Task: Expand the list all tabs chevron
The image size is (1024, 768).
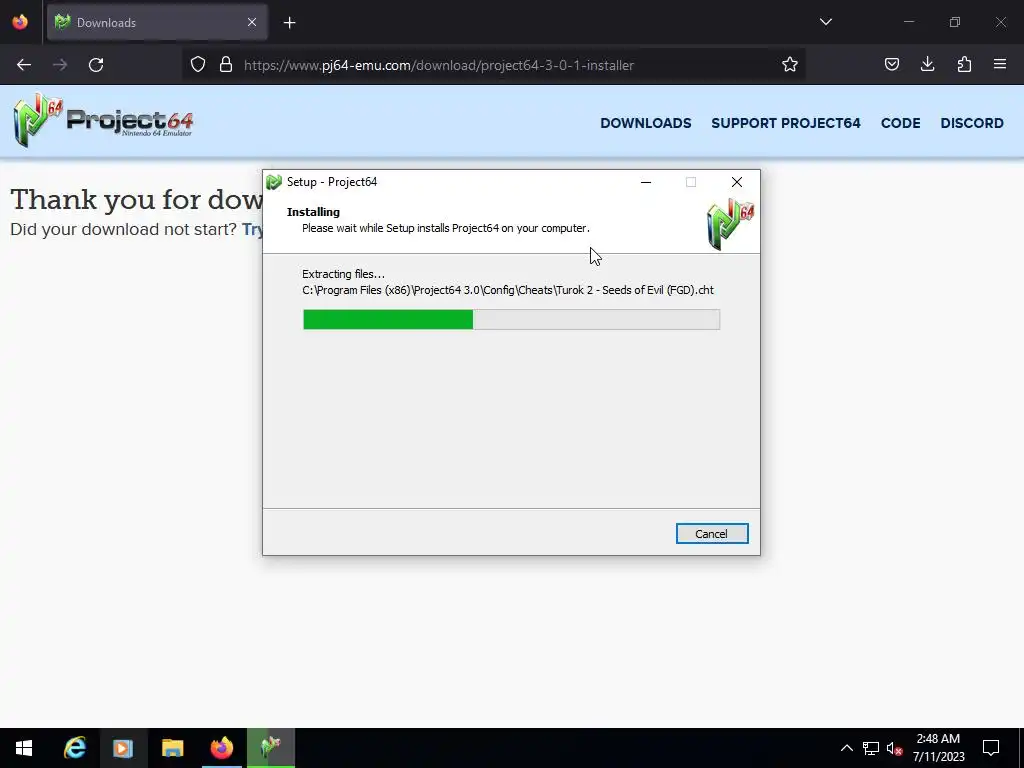Action: pyautogui.click(x=825, y=22)
